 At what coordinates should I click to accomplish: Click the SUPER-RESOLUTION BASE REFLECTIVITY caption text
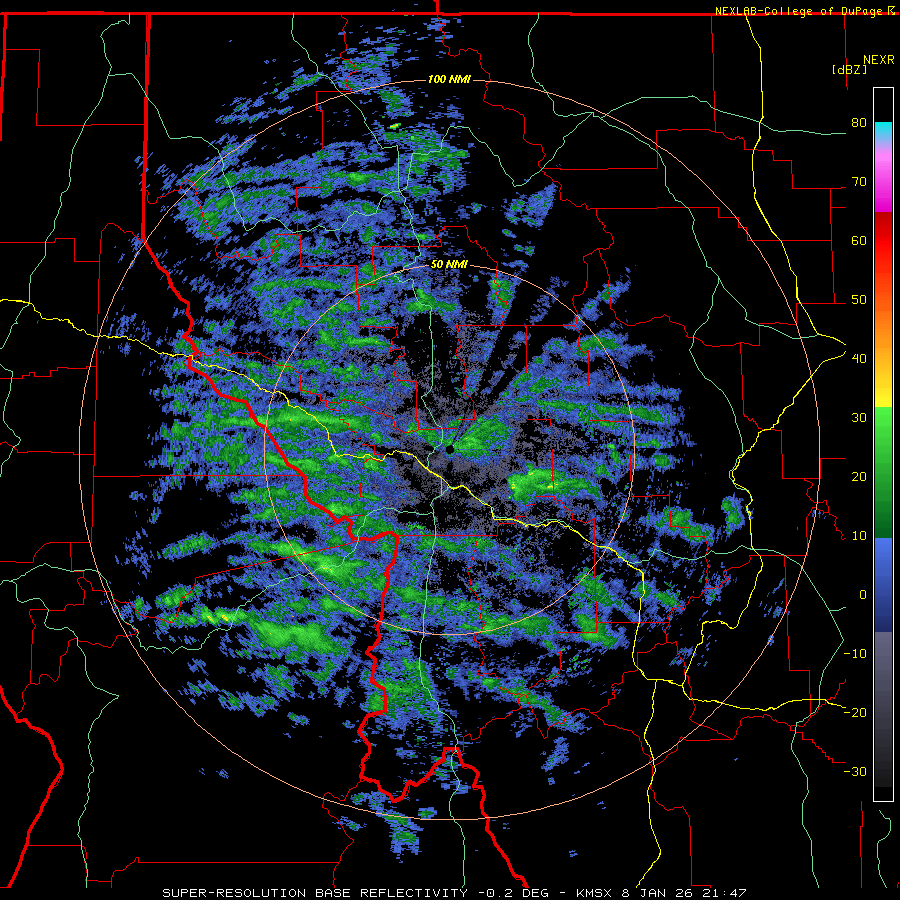click(315, 893)
